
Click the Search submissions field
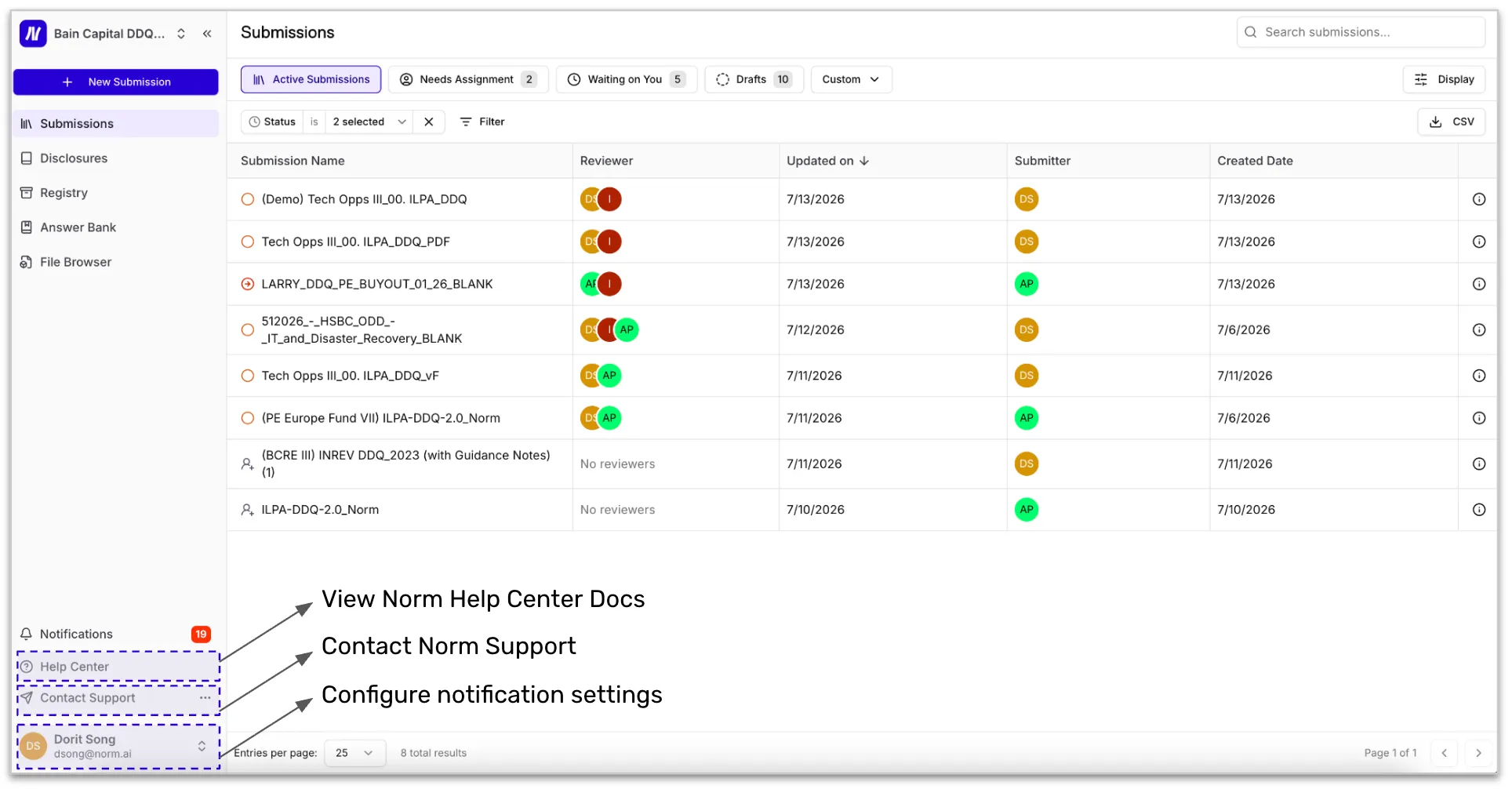click(1361, 32)
